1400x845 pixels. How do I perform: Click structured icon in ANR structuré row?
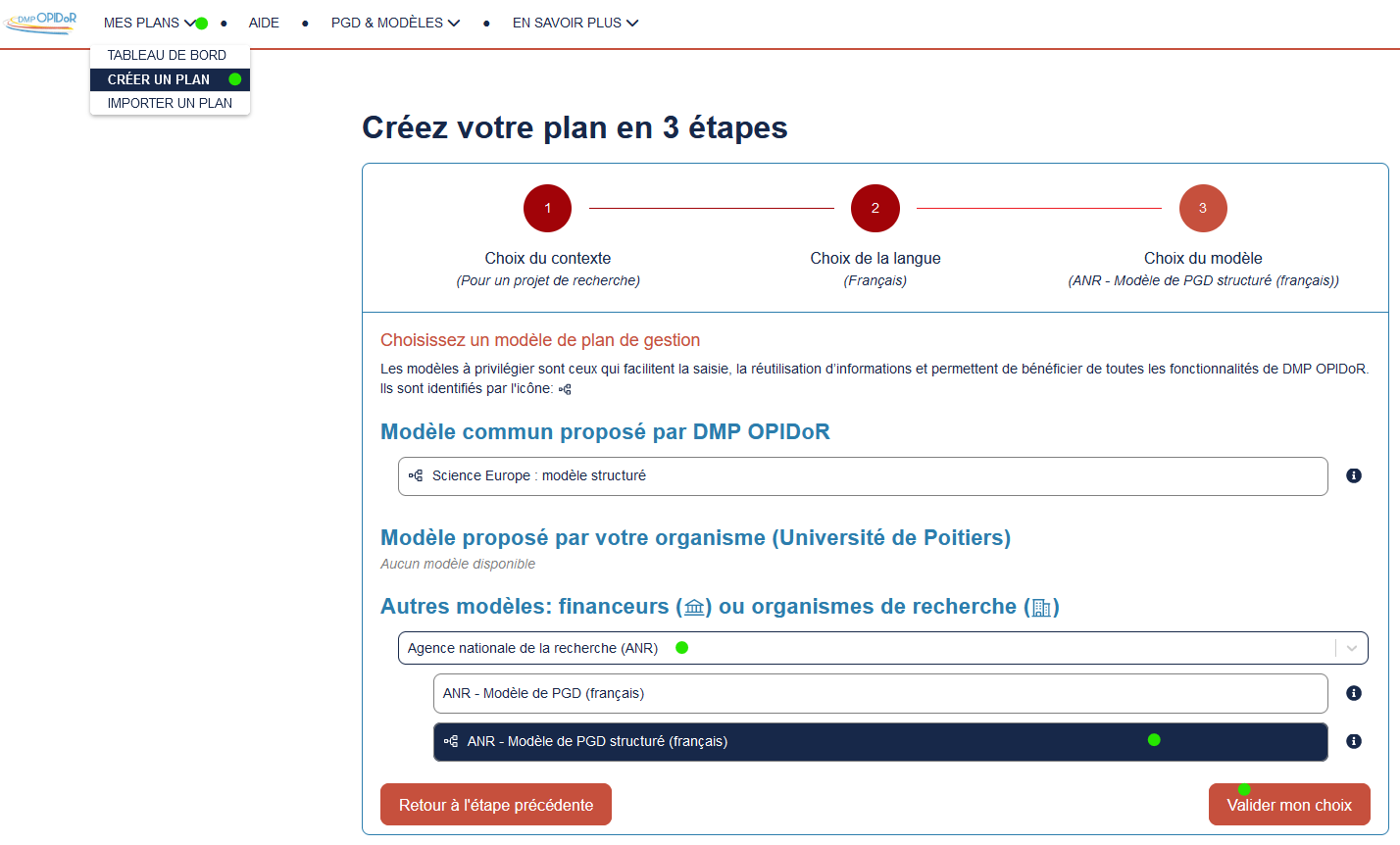coord(451,741)
